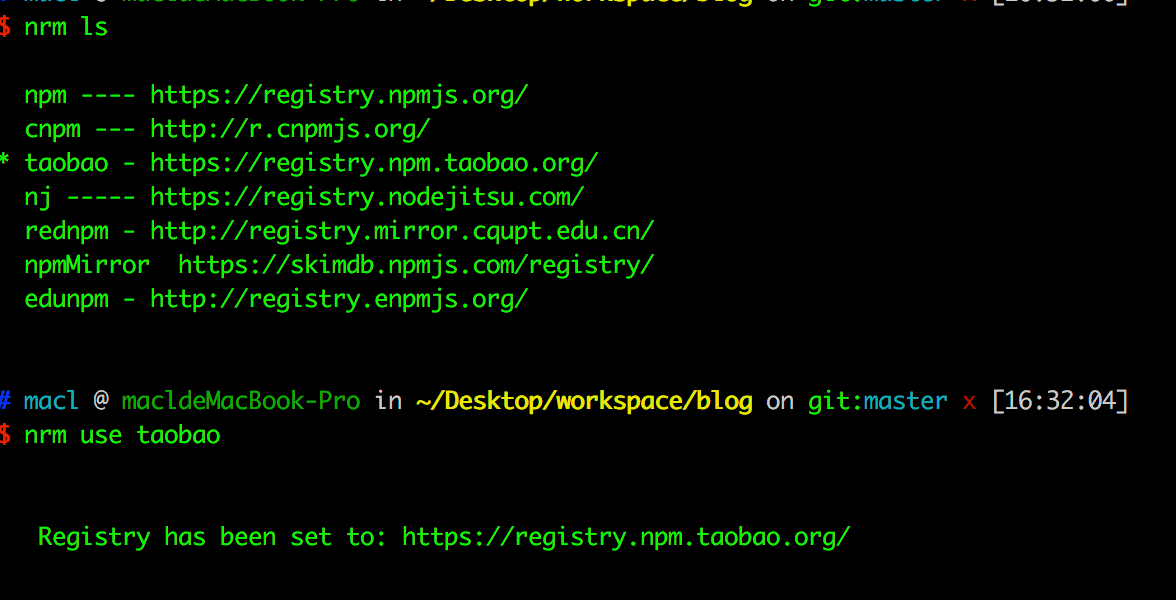Image resolution: width=1176 pixels, height=600 pixels.
Task: Click the registry.mirror.cqupt.edu.cn URL
Action: (x=402, y=231)
